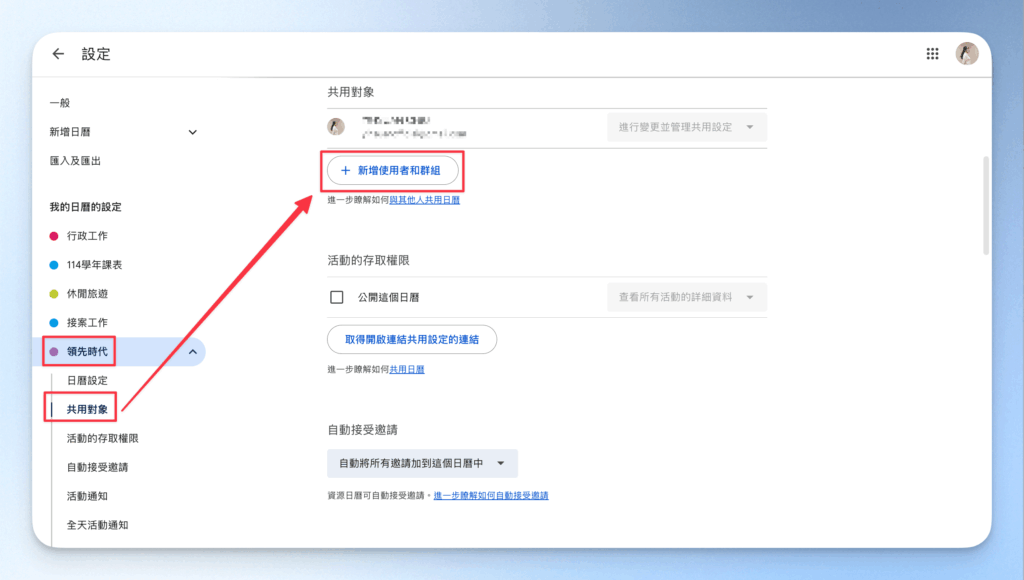
Task: Click the back arrow next to 設定
Action: pyautogui.click(x=58, y=54)
